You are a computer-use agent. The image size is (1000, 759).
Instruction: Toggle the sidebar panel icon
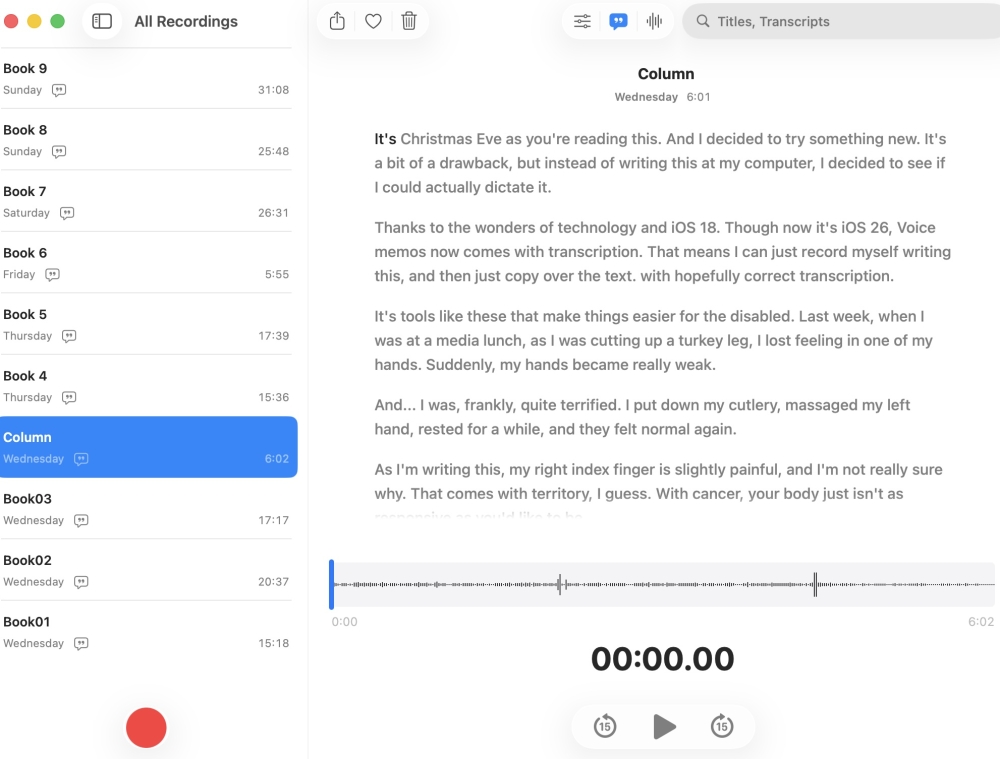click(102, 21)
